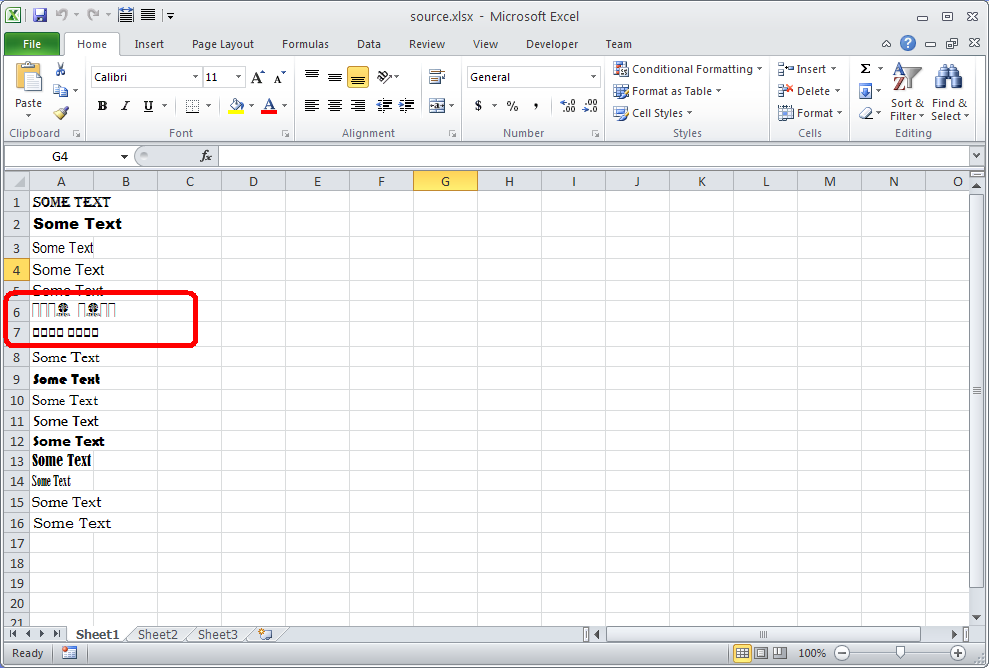Click the Percent Style icon
This screenshot has width=989, height=668.
pos(512,106)
